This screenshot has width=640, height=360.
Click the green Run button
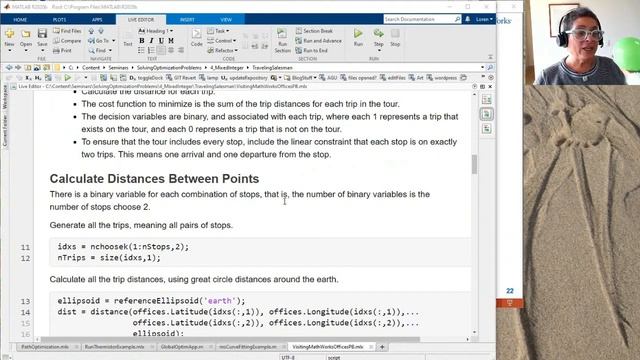[358, 33]
